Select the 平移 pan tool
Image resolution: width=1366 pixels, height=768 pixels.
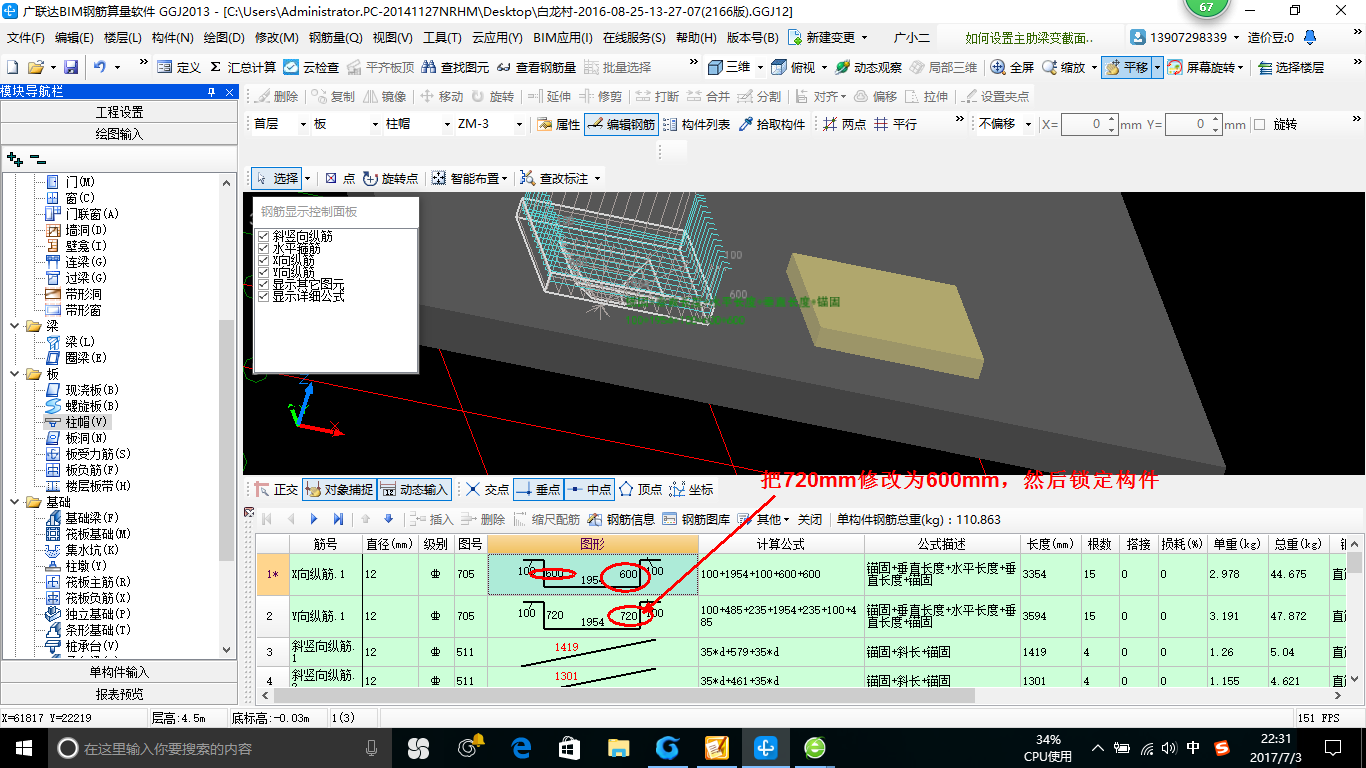(1126, 67)
